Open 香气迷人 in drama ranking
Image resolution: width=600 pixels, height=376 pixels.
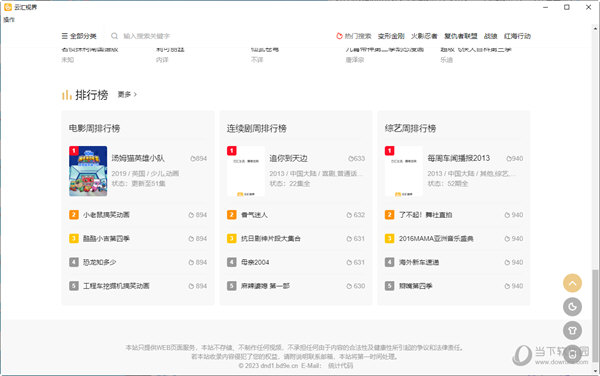(x=254, y=215)
